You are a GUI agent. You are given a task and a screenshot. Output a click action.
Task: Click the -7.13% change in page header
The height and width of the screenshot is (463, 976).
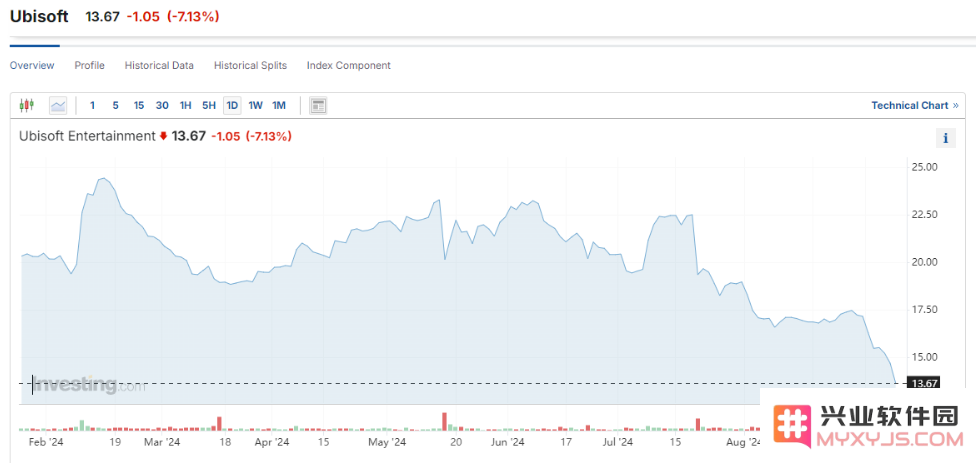(x=194, y=17)
